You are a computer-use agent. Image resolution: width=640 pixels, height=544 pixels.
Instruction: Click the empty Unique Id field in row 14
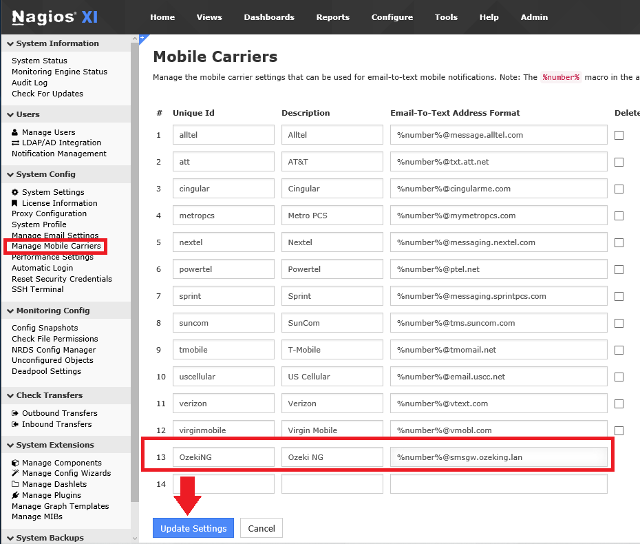coord(224,484)
